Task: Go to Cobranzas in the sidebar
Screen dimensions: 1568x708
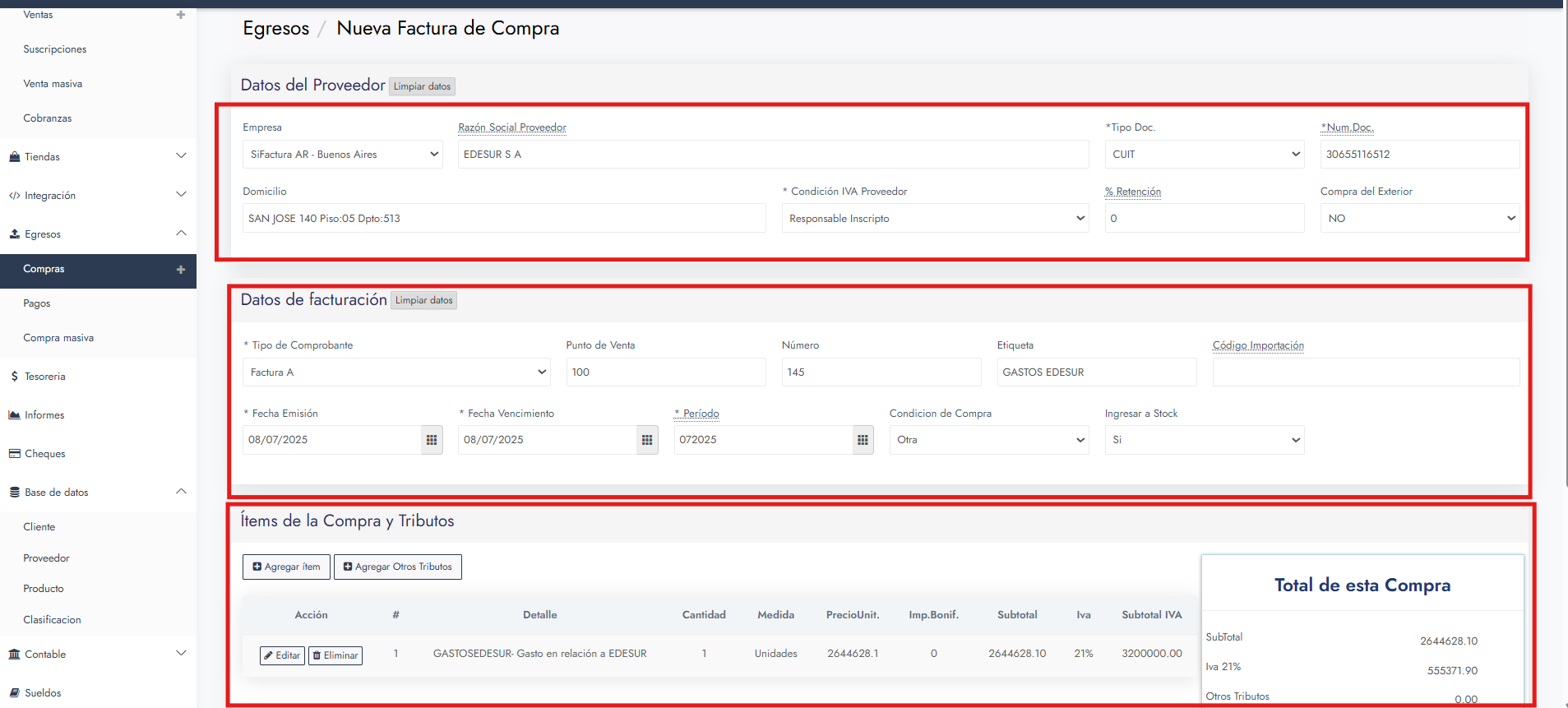Action: (48, 118)
